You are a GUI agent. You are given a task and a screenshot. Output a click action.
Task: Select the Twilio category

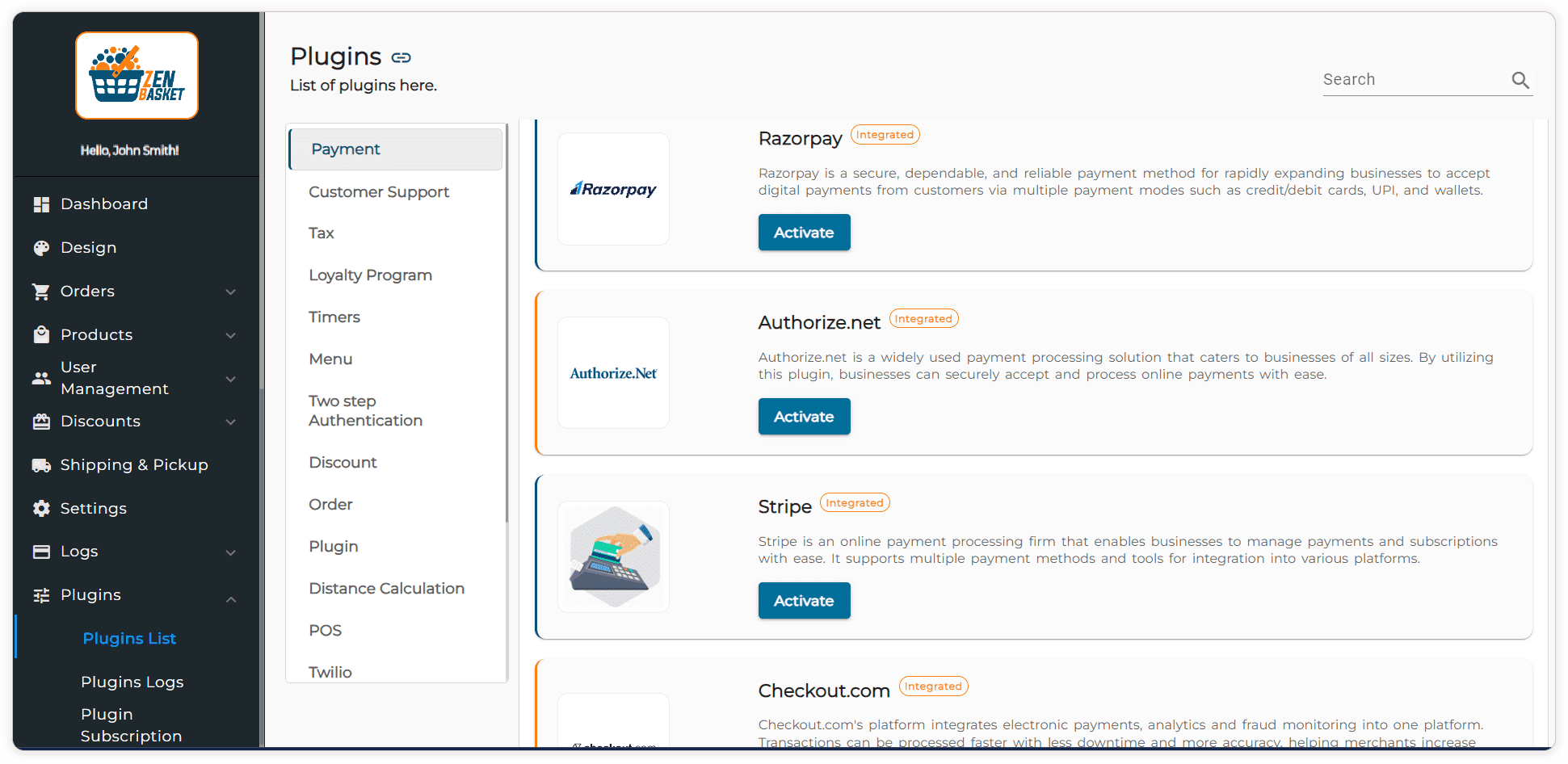click(x=330, y=673)
